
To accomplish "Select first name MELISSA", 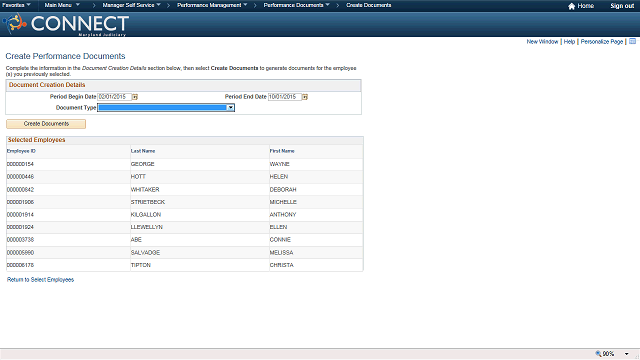I will pos(281,253).
